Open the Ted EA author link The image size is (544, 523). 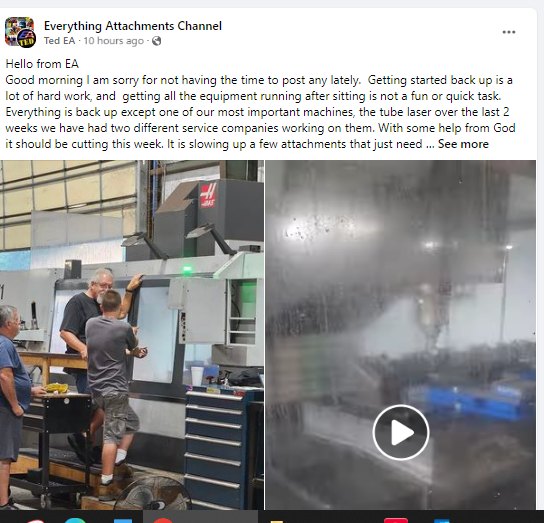(x=59, y=41)
